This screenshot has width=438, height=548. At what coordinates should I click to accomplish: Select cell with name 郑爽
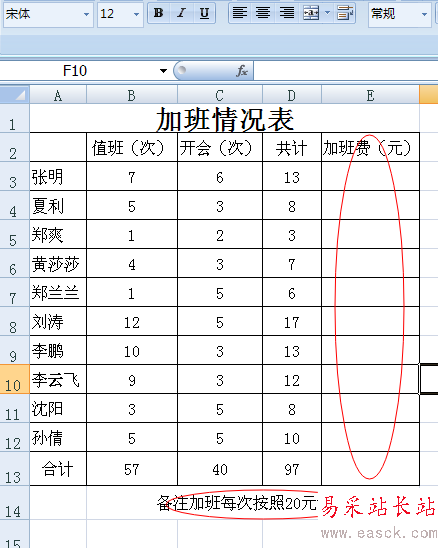(x=58, y=234)
